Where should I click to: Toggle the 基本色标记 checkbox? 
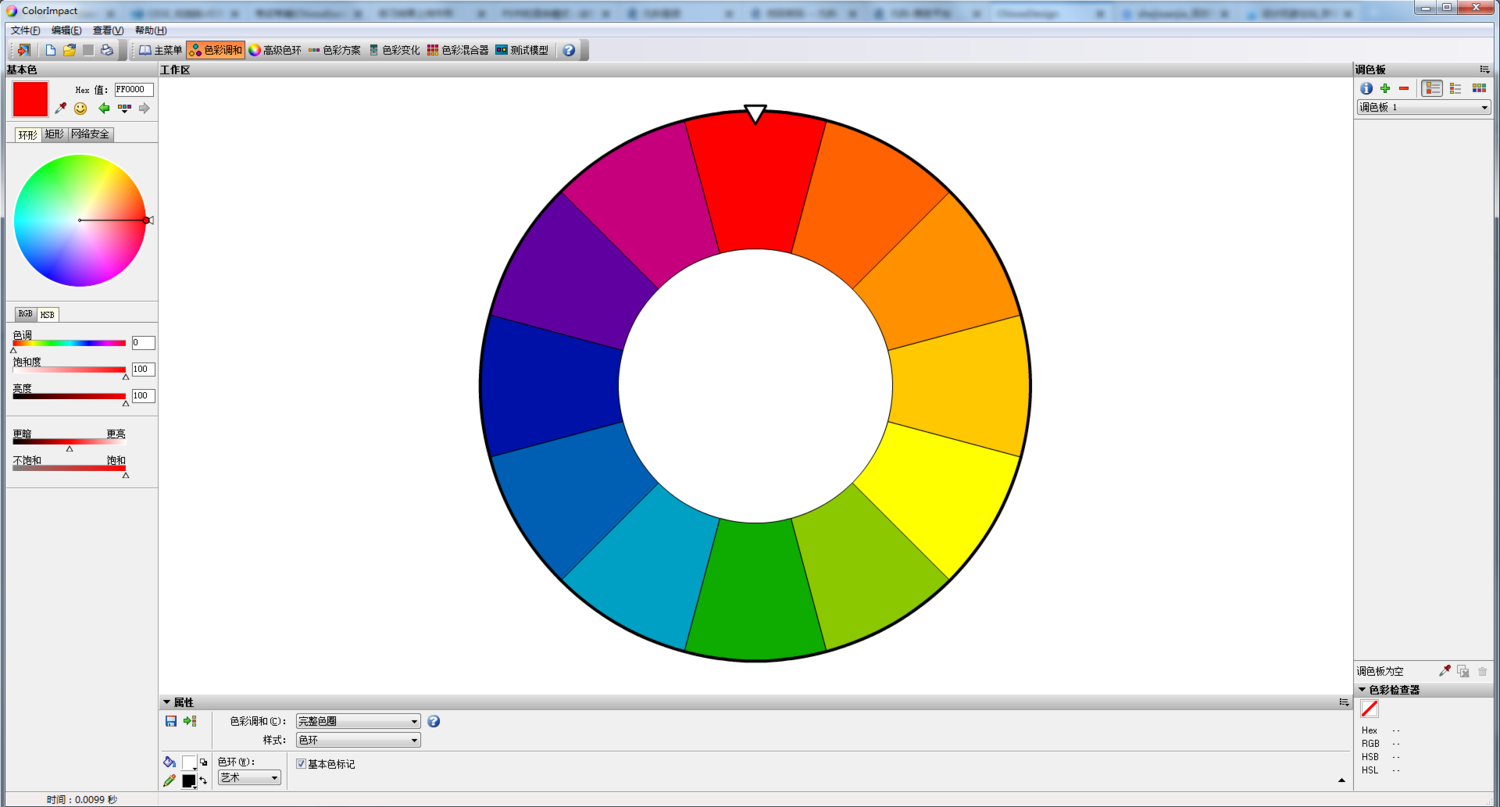301,764
